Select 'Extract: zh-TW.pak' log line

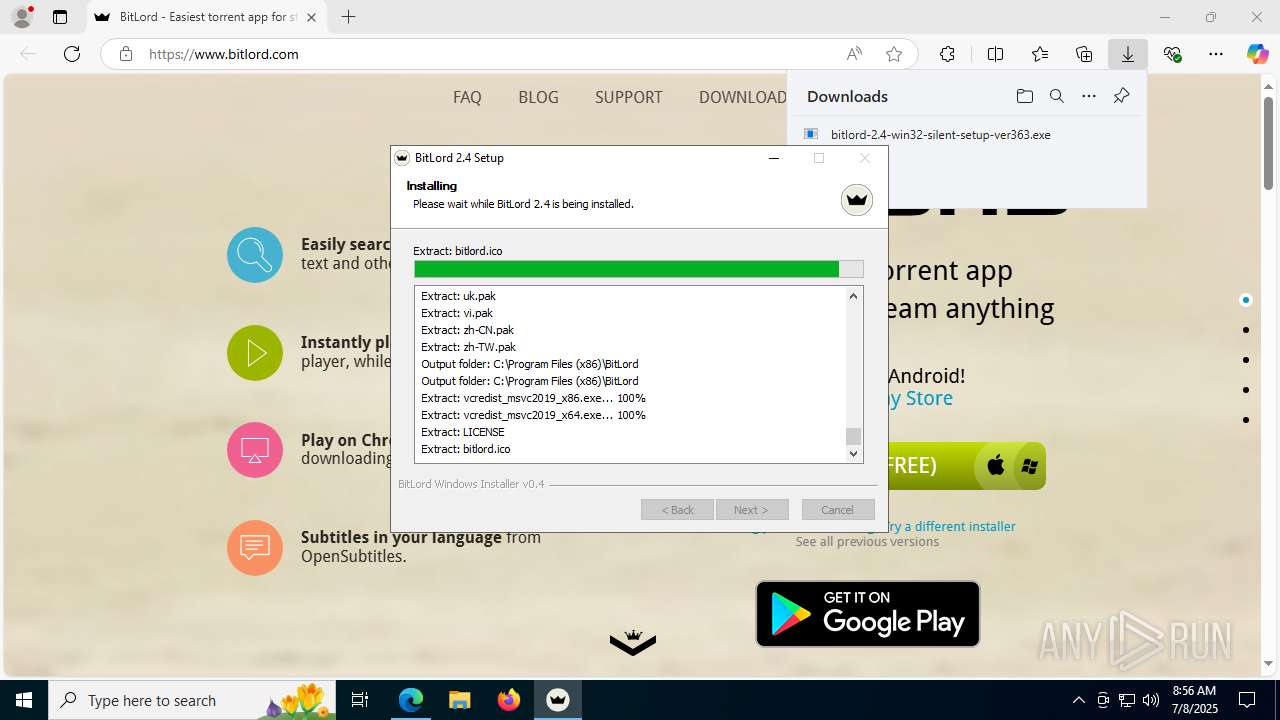pyautogui.click(x=468, y=347)
